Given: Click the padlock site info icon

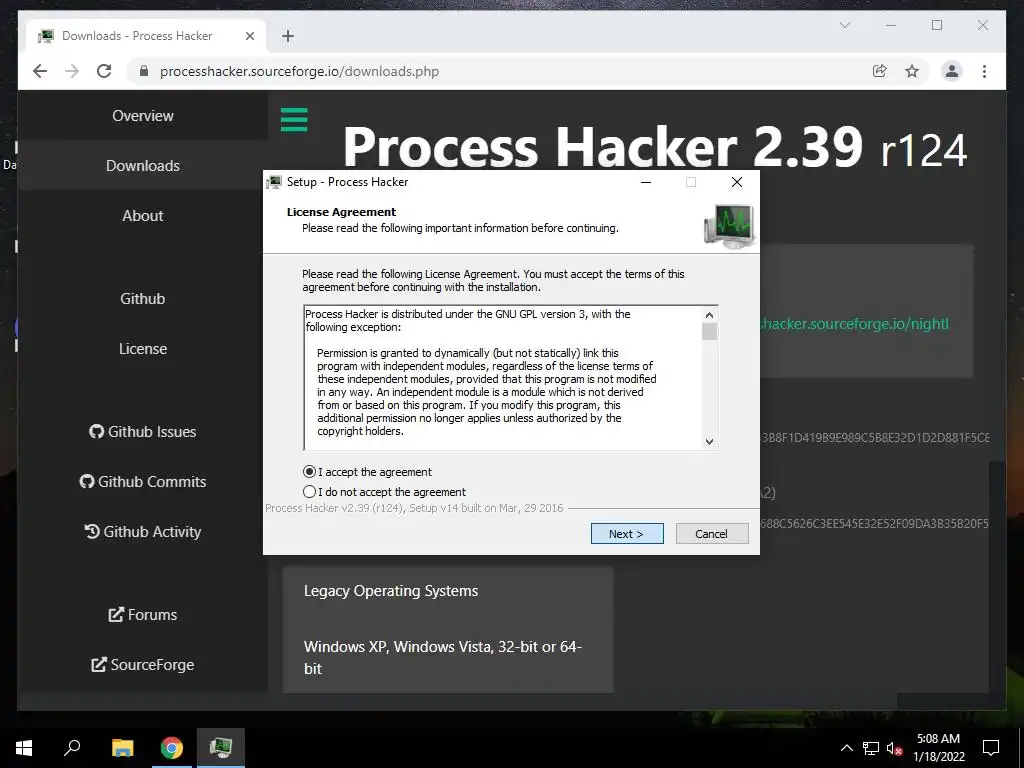Looking at the screenshot, I should coord(144,71).
